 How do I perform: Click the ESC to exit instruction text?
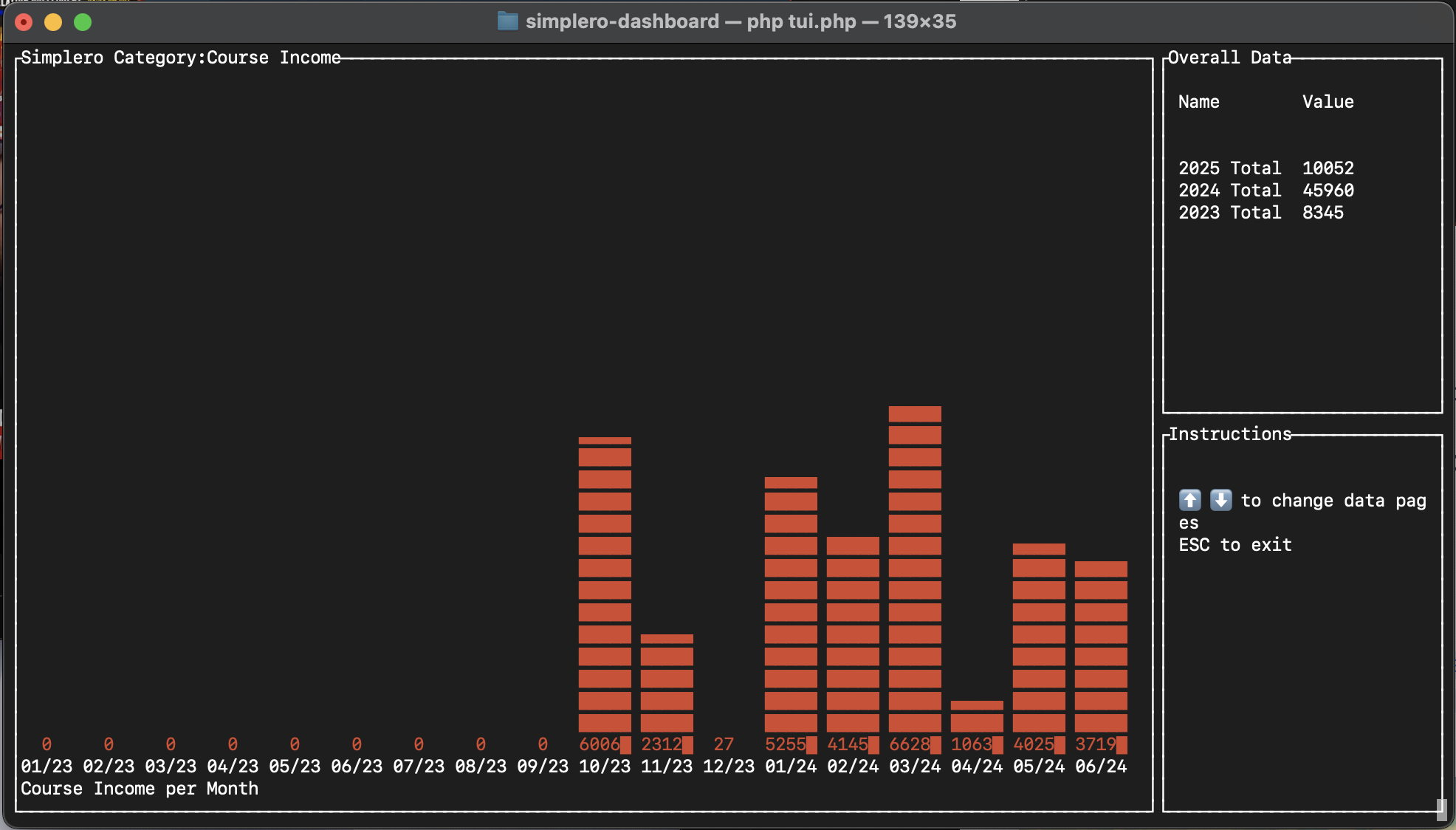point(1235,544)
